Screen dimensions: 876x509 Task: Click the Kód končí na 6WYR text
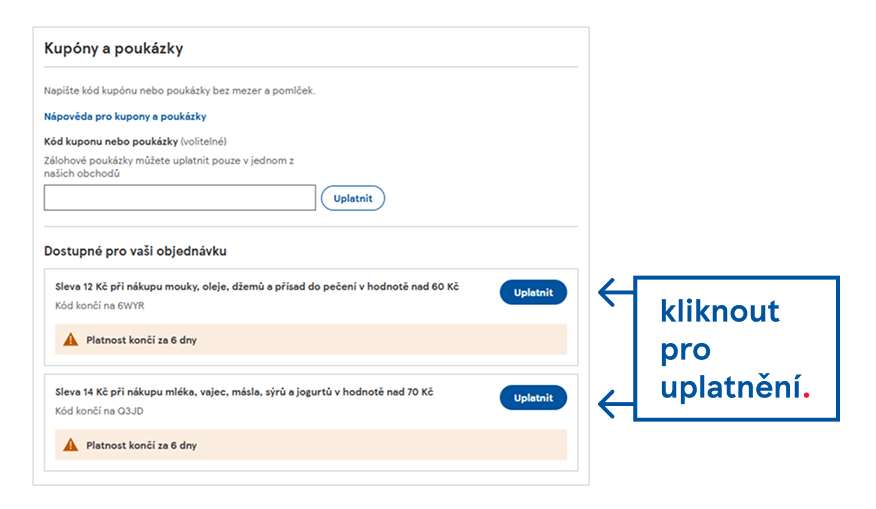99,306
